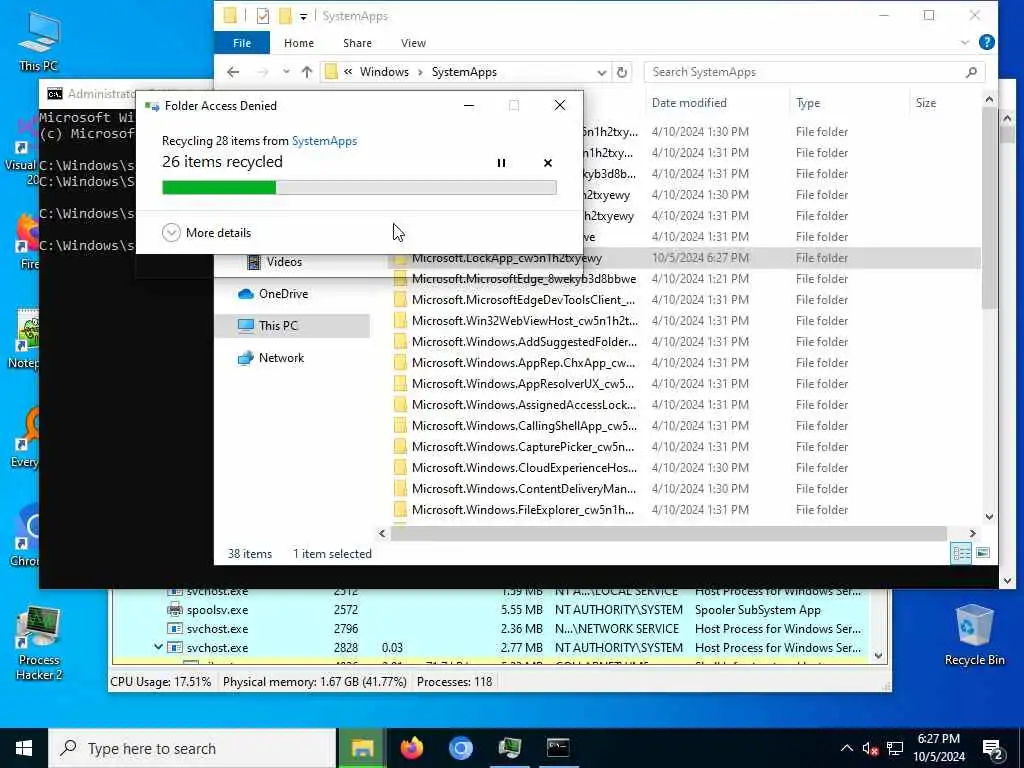1024x768 pixels.
Task: Expand the ribbon with the chevron
Action: (x=965, y=42)
